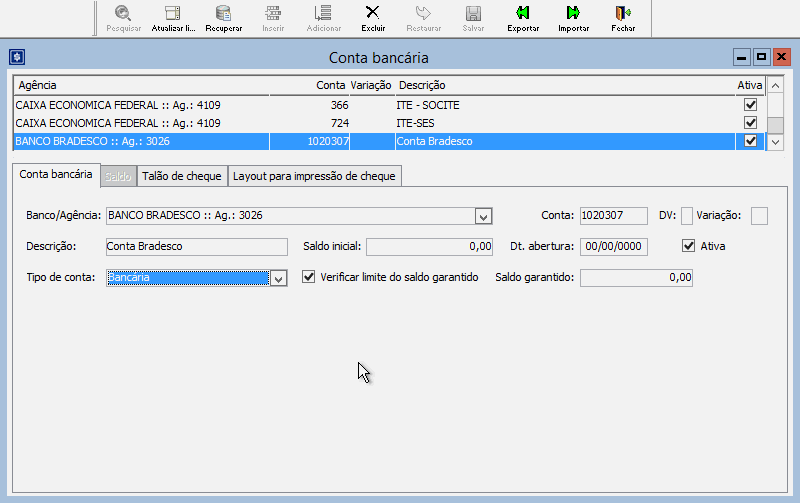Viewport: 800px width, 503px height.
Task: Click the account list scroll-down arrow
Action: 776,142
